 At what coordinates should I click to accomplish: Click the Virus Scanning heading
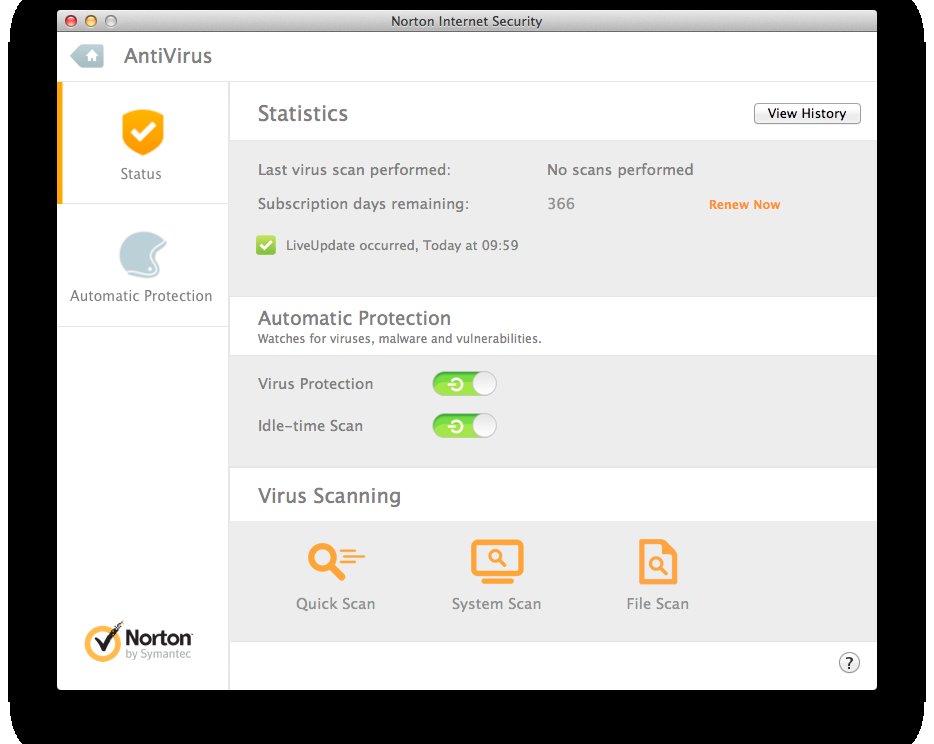tap(329, 496)
